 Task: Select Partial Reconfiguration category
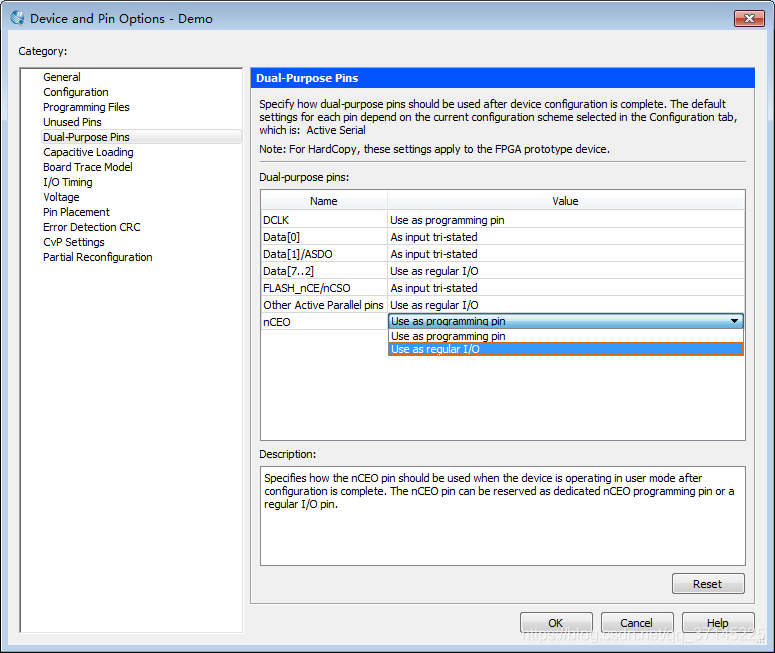tap(97, 257)
